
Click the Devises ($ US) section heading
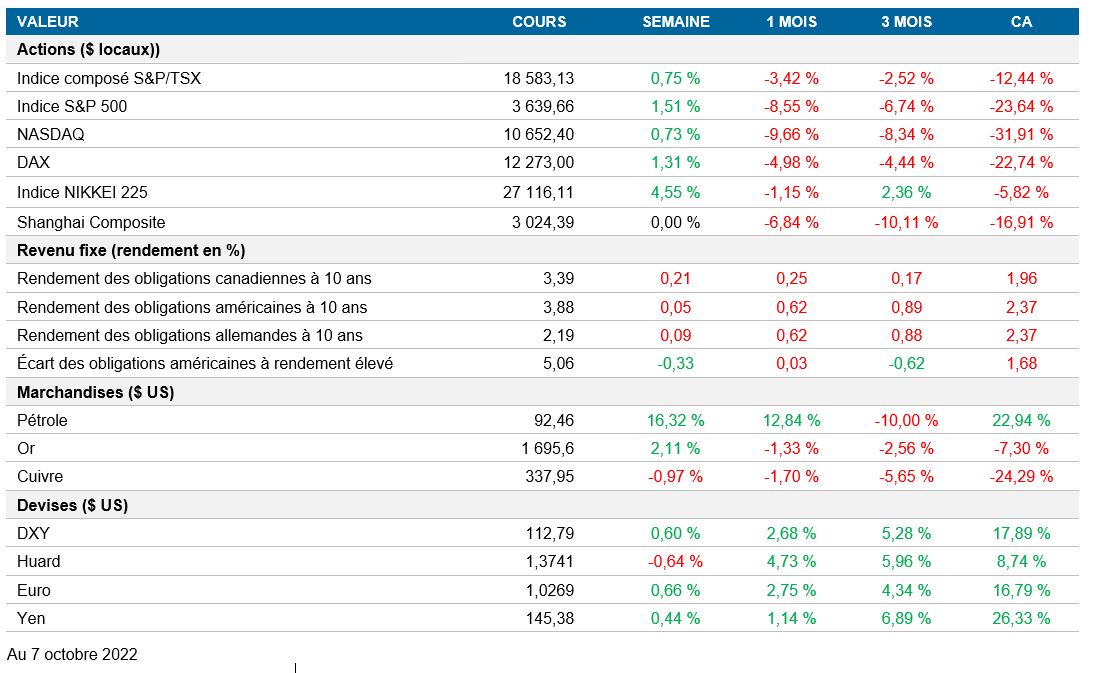point(72,506)
